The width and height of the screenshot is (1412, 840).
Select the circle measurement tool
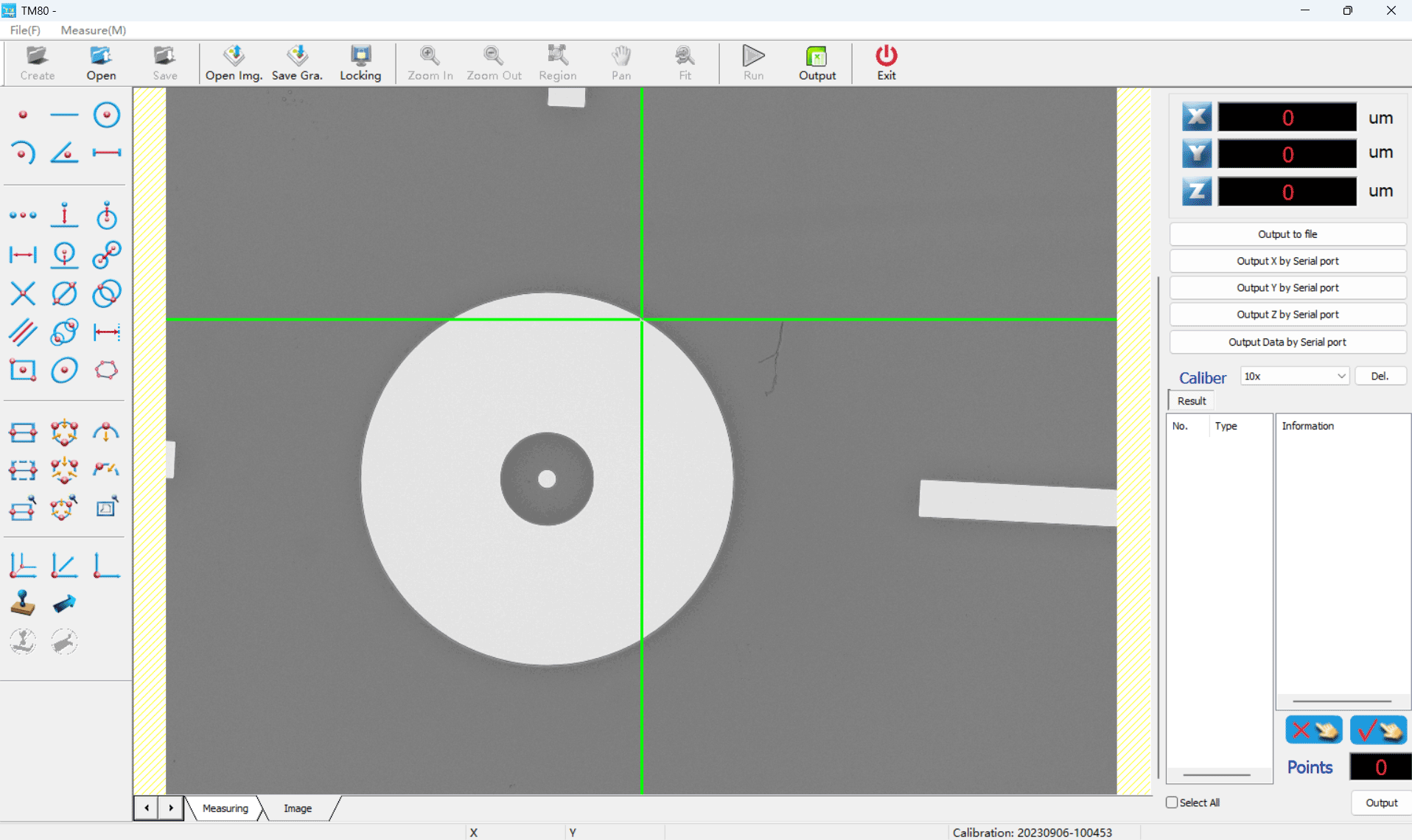point(106,115)
